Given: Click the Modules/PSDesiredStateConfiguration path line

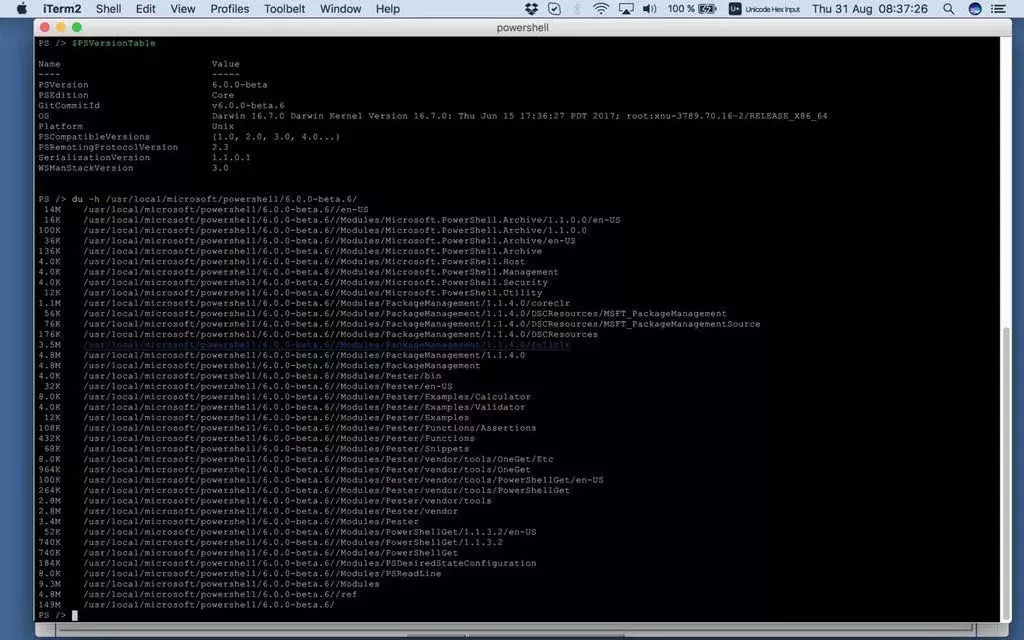Looking at the screenshot, I should (x=310, y=563).
